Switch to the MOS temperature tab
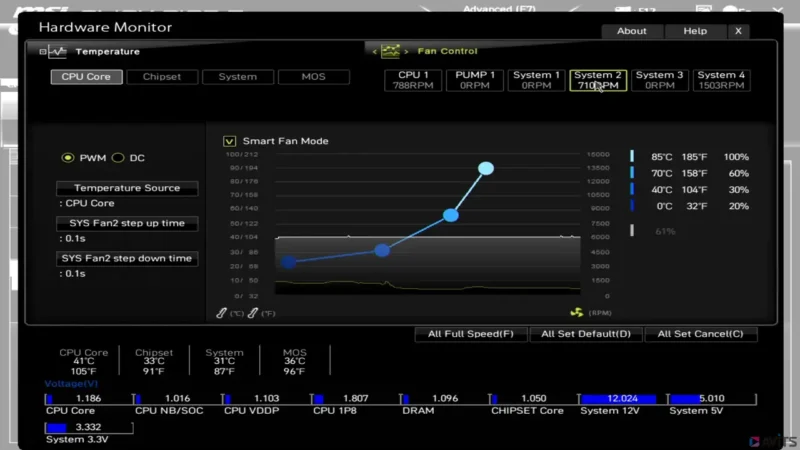 pyautogui.click(x=314, y=77)
